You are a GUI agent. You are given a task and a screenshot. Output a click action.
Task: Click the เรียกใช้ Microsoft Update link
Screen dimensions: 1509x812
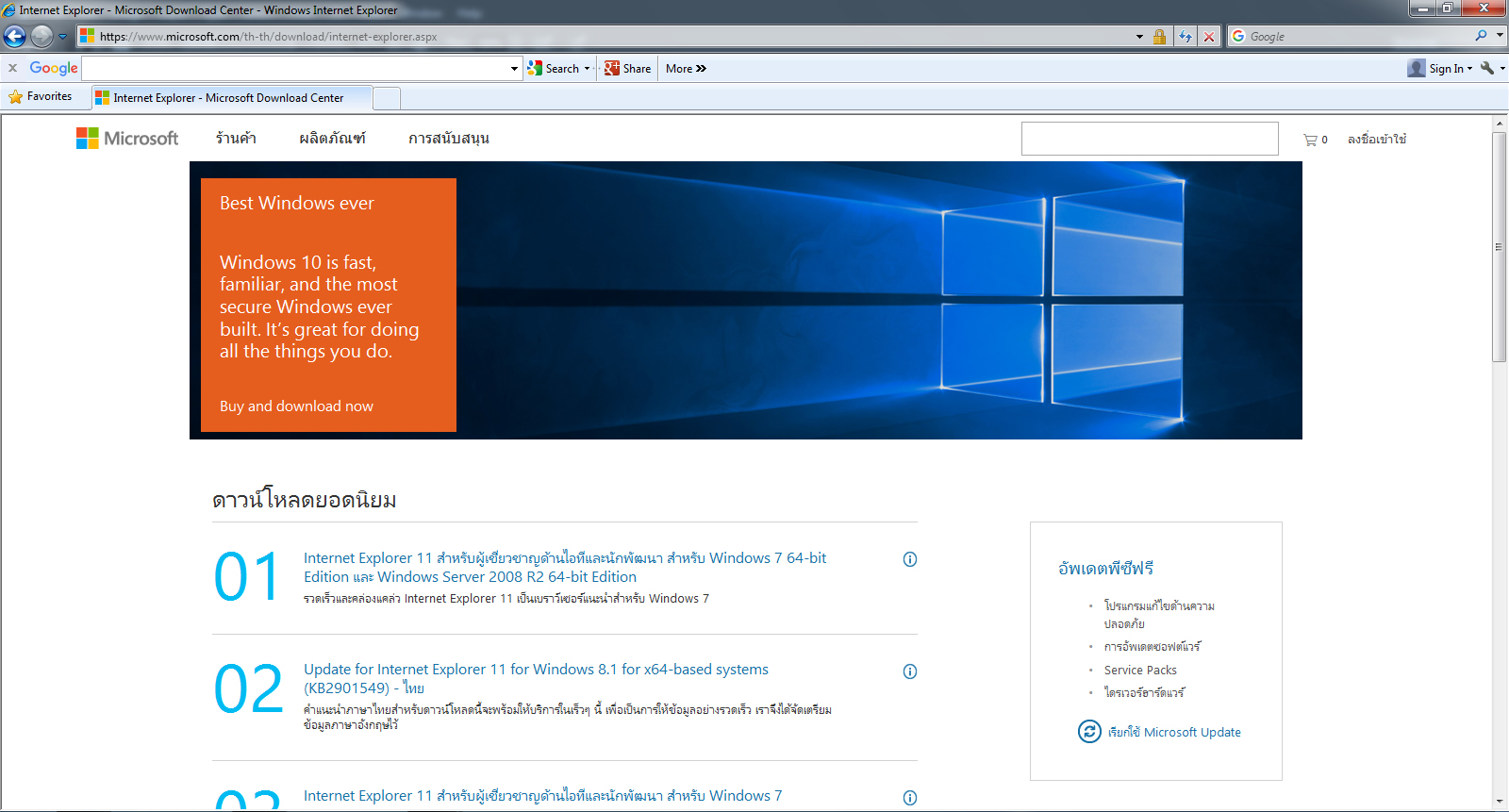(1174, 733)
